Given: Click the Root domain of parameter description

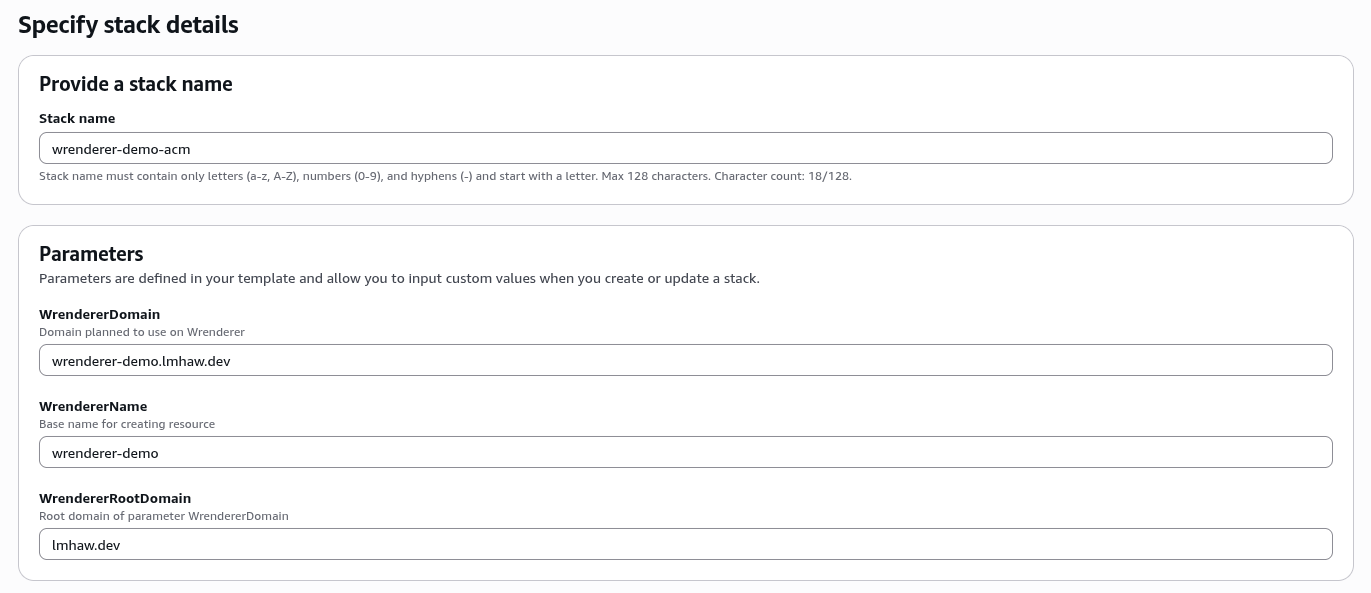Looking at the screenshot, I should click(x=163, y=515).
